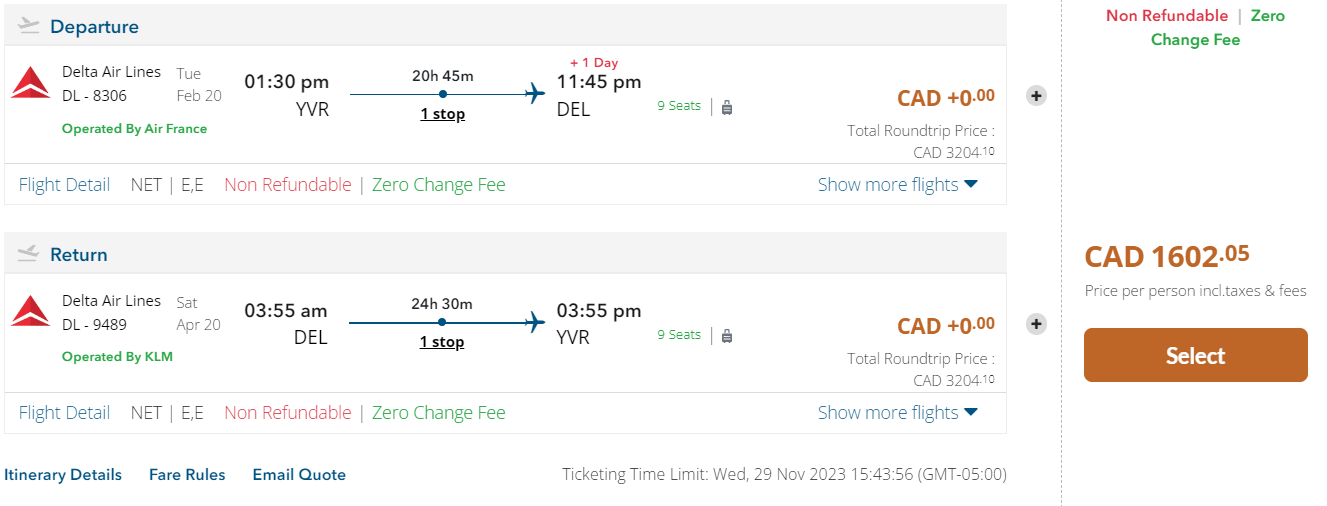Click Zero Change Fee on departure row

click(x=438, y=185)
